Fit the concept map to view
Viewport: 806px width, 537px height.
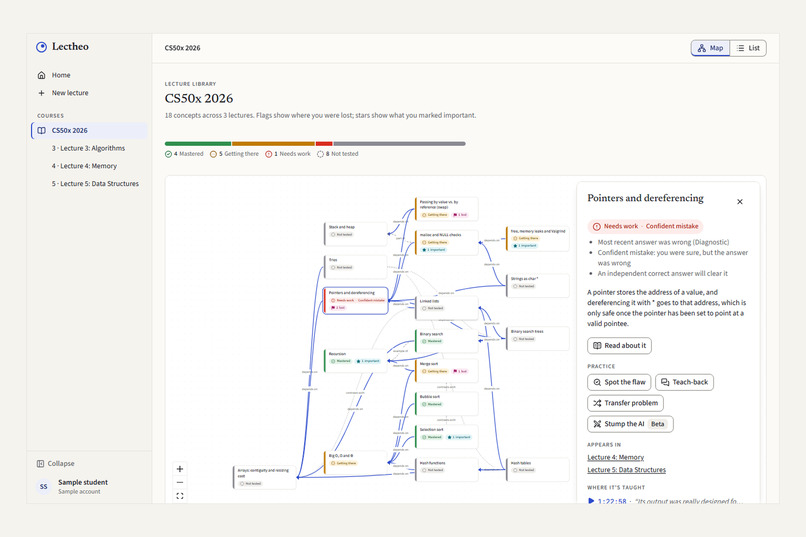[x=180, y=496]
